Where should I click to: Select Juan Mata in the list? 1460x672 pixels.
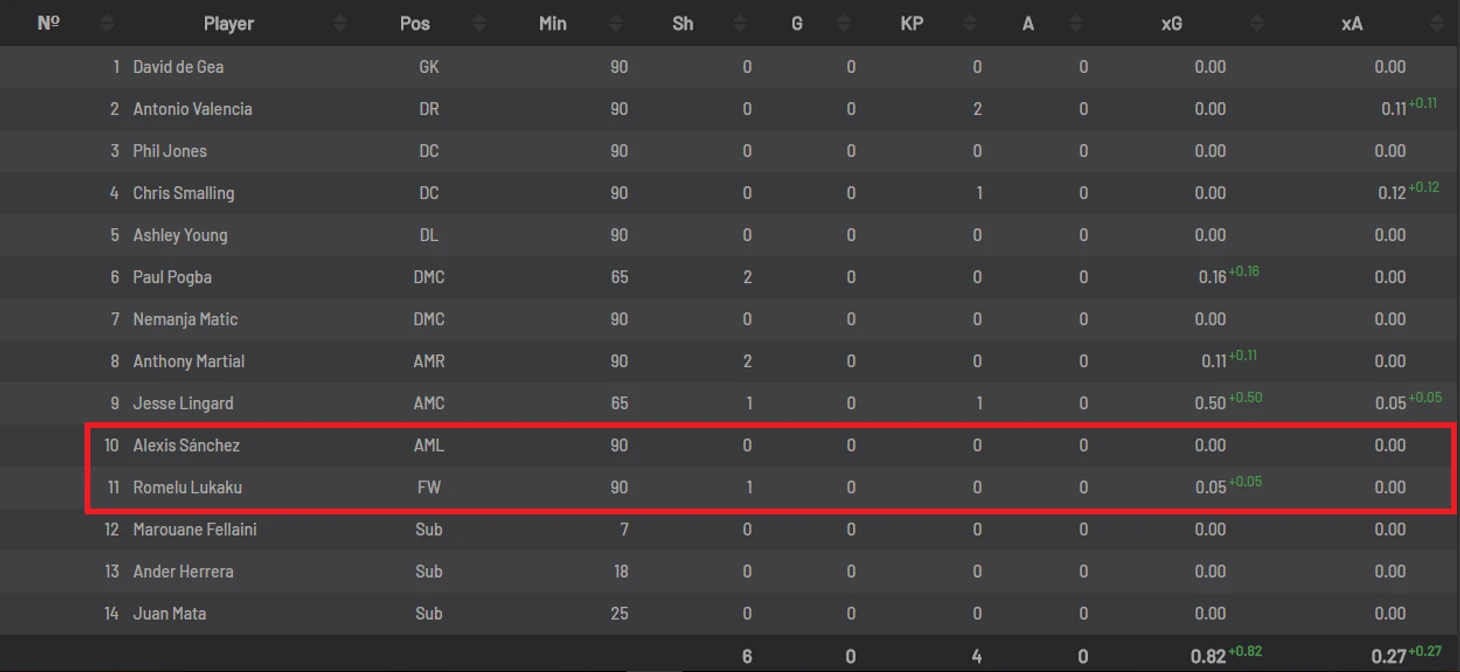169,613
